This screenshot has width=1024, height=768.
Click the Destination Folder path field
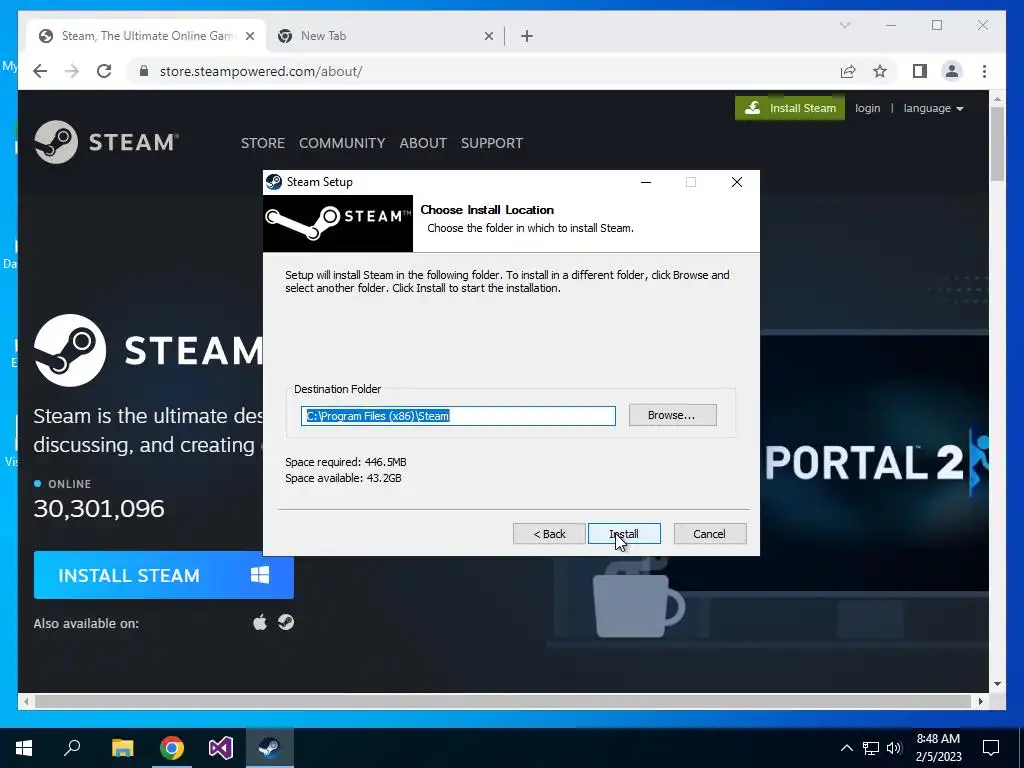(x=458, y=416)
